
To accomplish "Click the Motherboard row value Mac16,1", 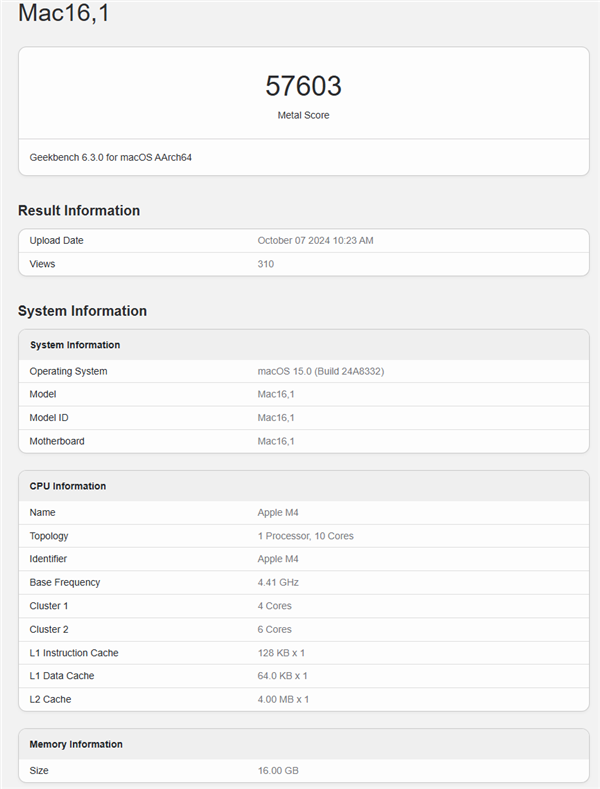I will click(275, 441).
